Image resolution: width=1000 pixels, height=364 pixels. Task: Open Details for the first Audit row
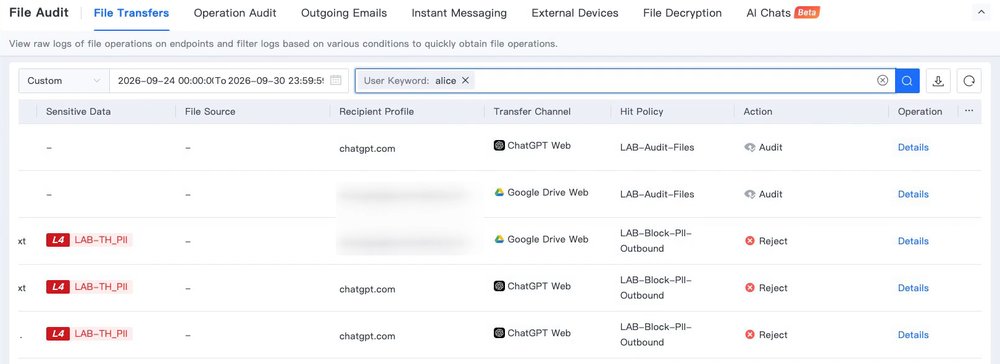913,147
